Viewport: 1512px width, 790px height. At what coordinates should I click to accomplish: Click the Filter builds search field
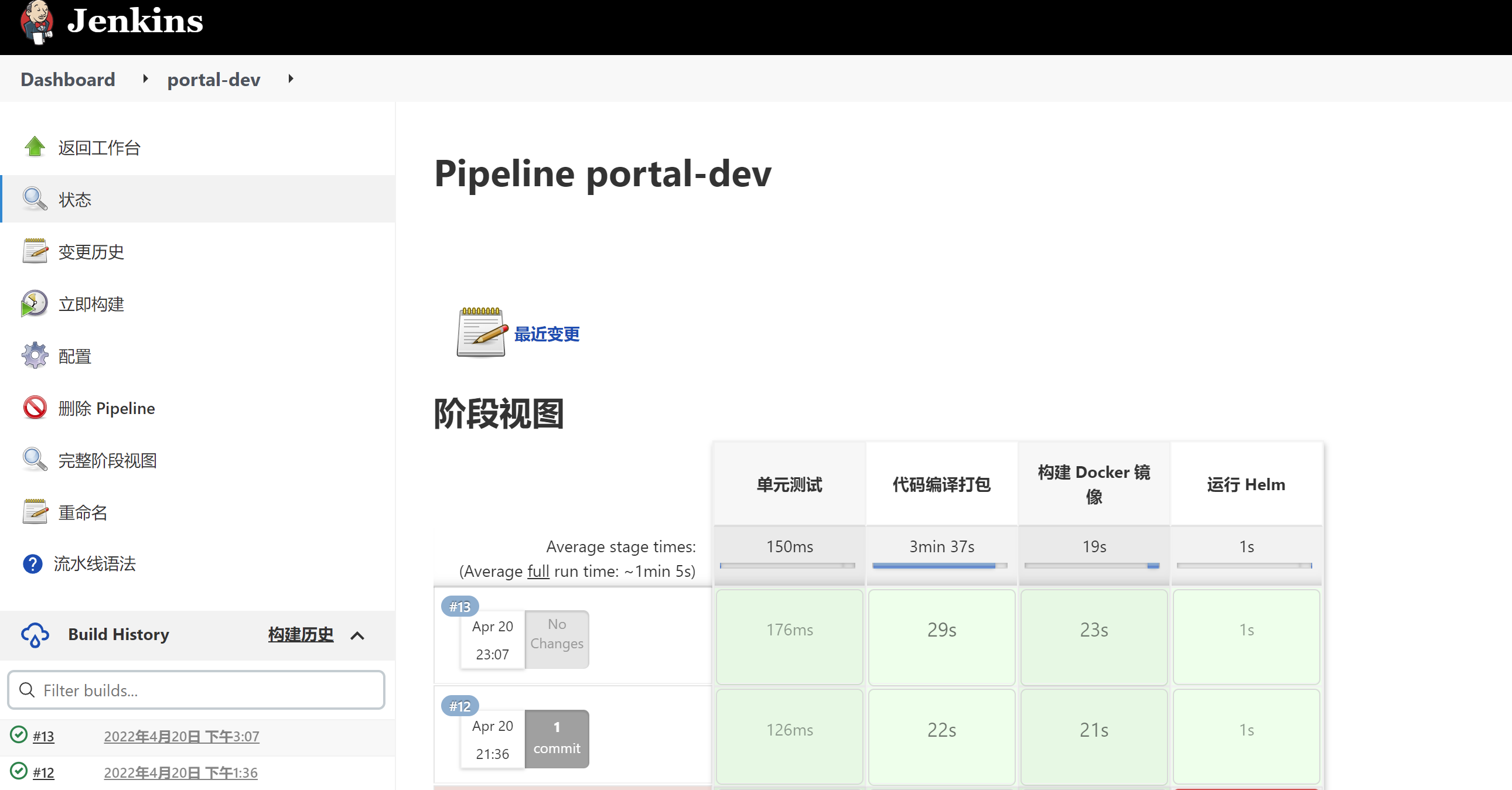coord(196,690)
